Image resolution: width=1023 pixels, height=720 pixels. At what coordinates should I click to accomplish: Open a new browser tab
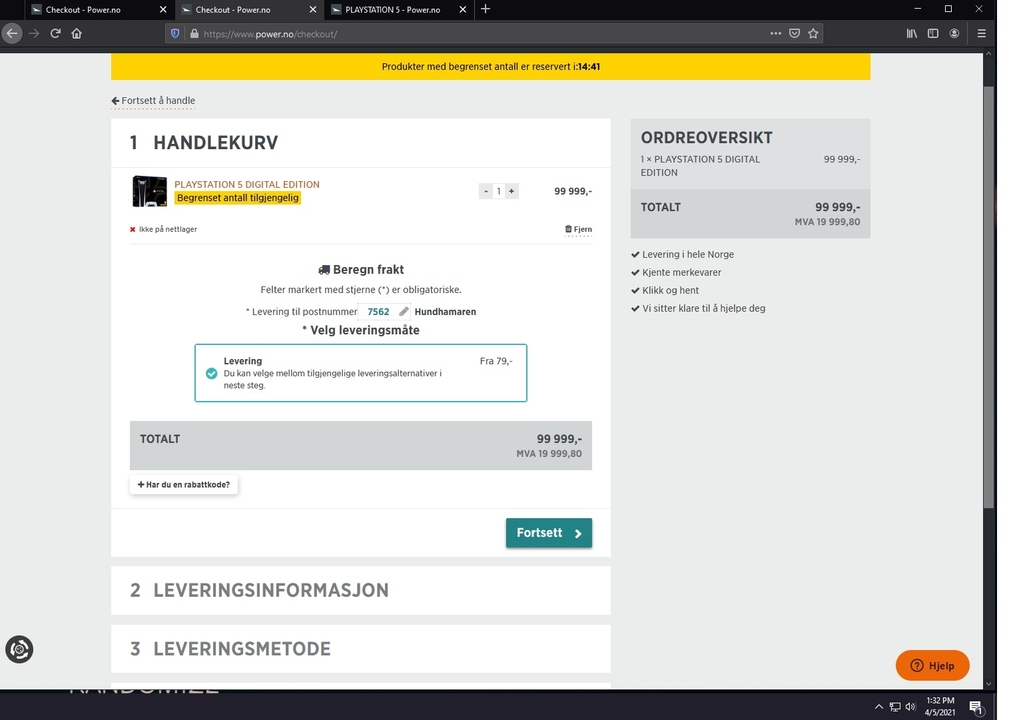coord(485,9)
